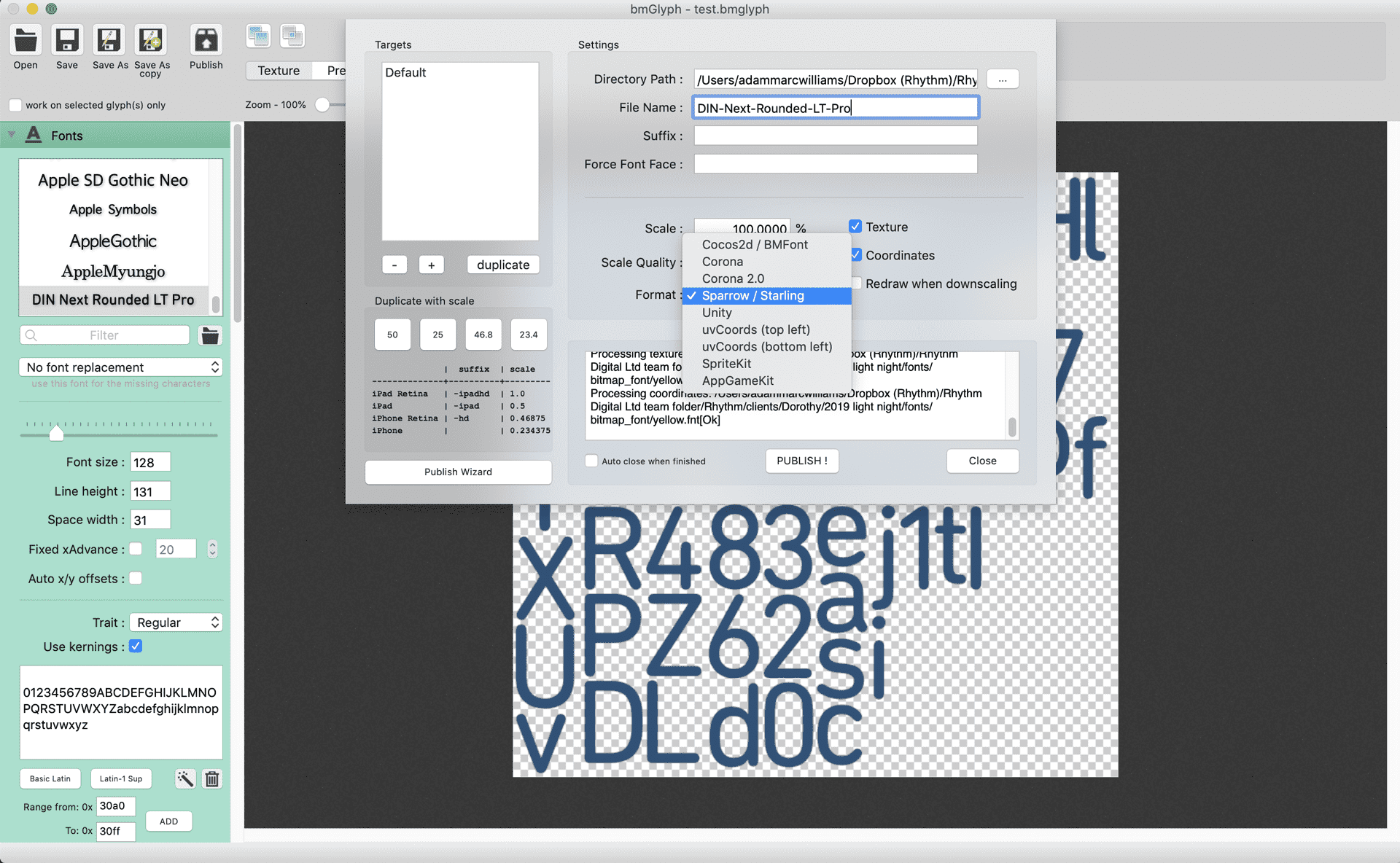1400x863 pixels.
Task: Uncheck Use kernings checkbox
Action: tap(136, 646)
